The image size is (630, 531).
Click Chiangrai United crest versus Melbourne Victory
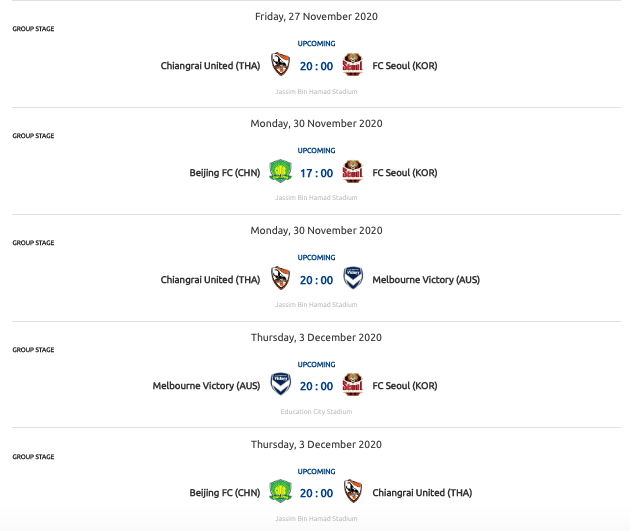280,278
